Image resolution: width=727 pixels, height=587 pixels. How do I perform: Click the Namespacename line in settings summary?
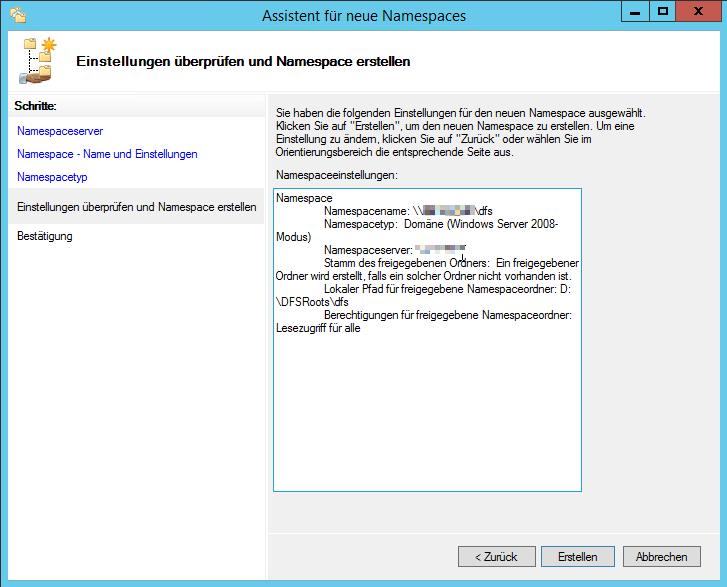tap(408, 211)
